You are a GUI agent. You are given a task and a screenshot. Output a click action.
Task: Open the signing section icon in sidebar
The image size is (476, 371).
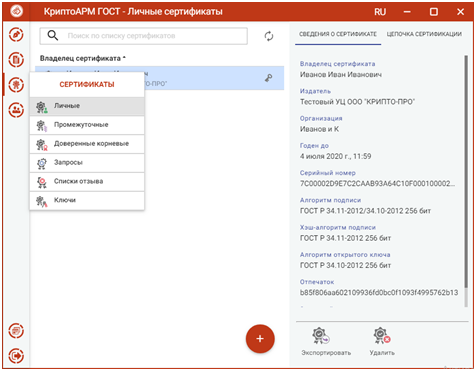[x=16, y=35]
